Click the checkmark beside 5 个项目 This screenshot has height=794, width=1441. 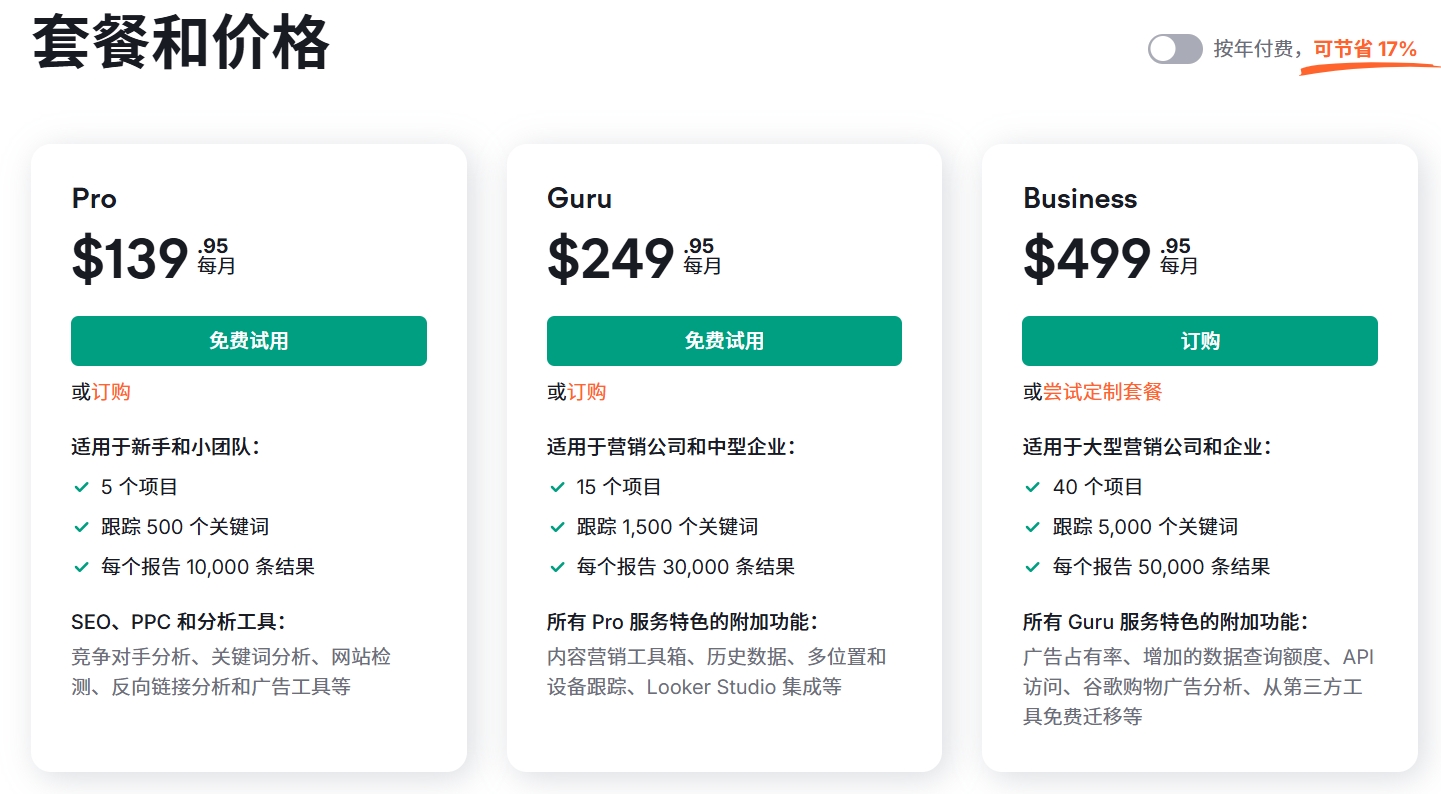(82, 487)
